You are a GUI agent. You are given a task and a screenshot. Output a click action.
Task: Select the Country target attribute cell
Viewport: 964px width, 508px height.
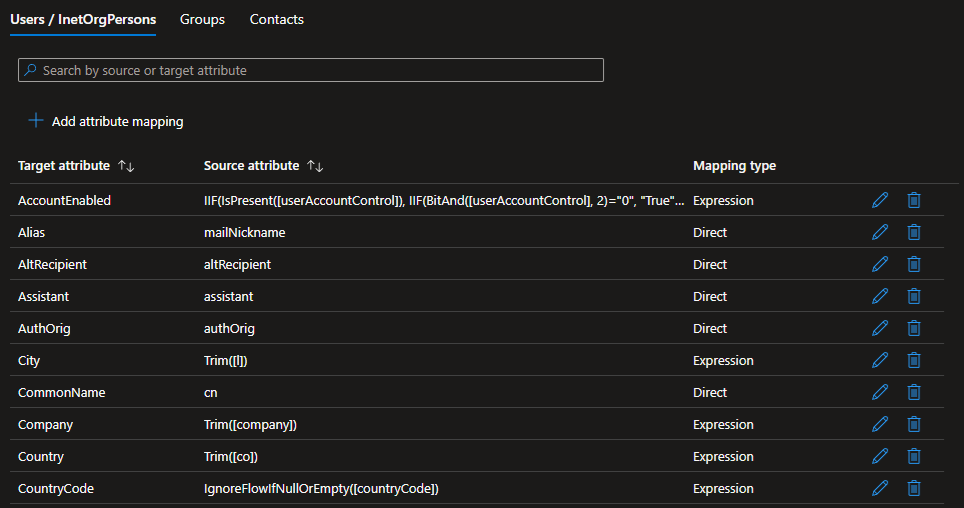tap(41, 456)
